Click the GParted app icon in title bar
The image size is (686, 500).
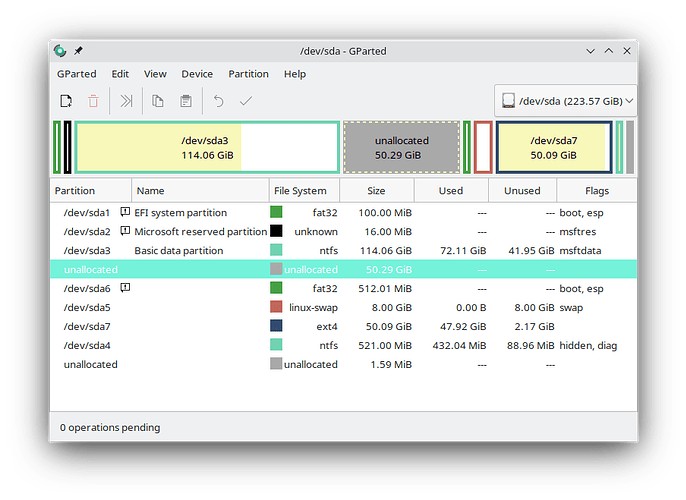[x=60, y=51]
